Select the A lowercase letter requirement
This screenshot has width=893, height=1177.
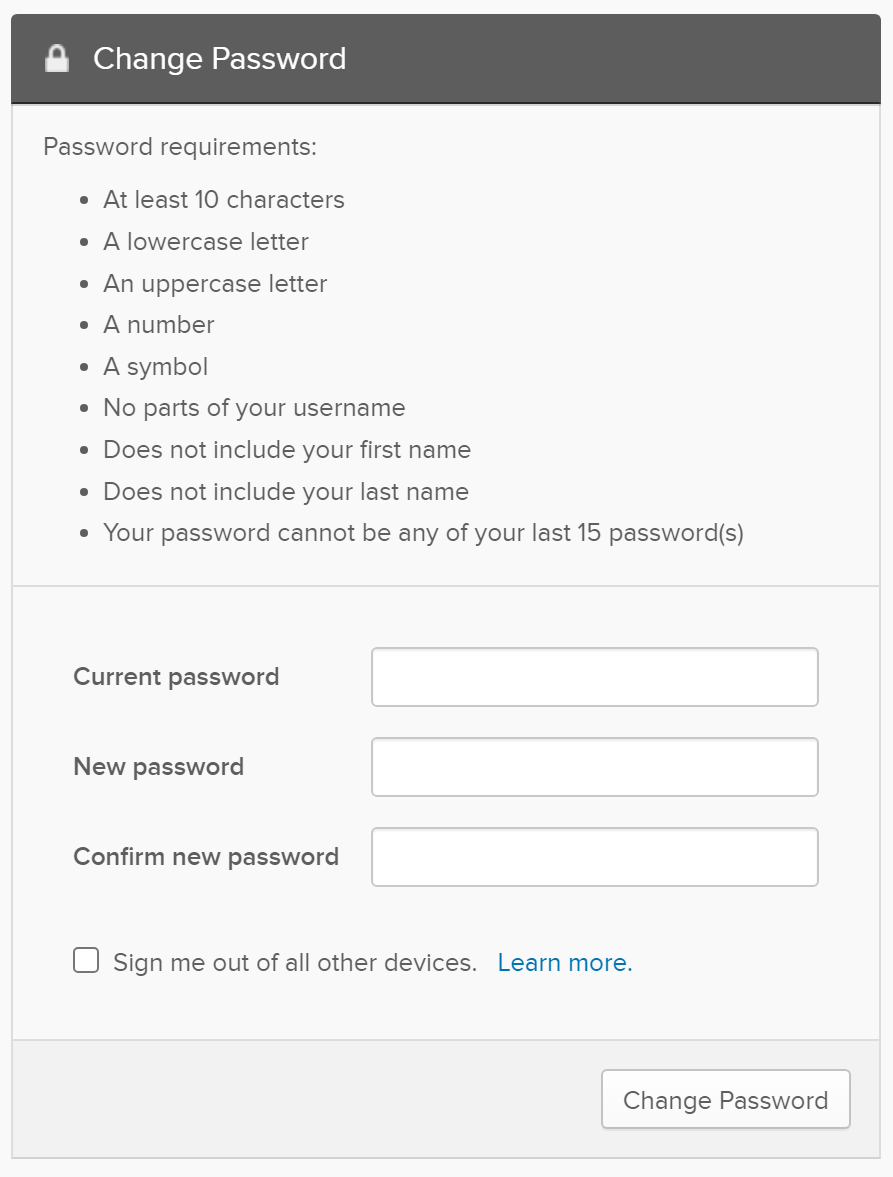point(206,242)
